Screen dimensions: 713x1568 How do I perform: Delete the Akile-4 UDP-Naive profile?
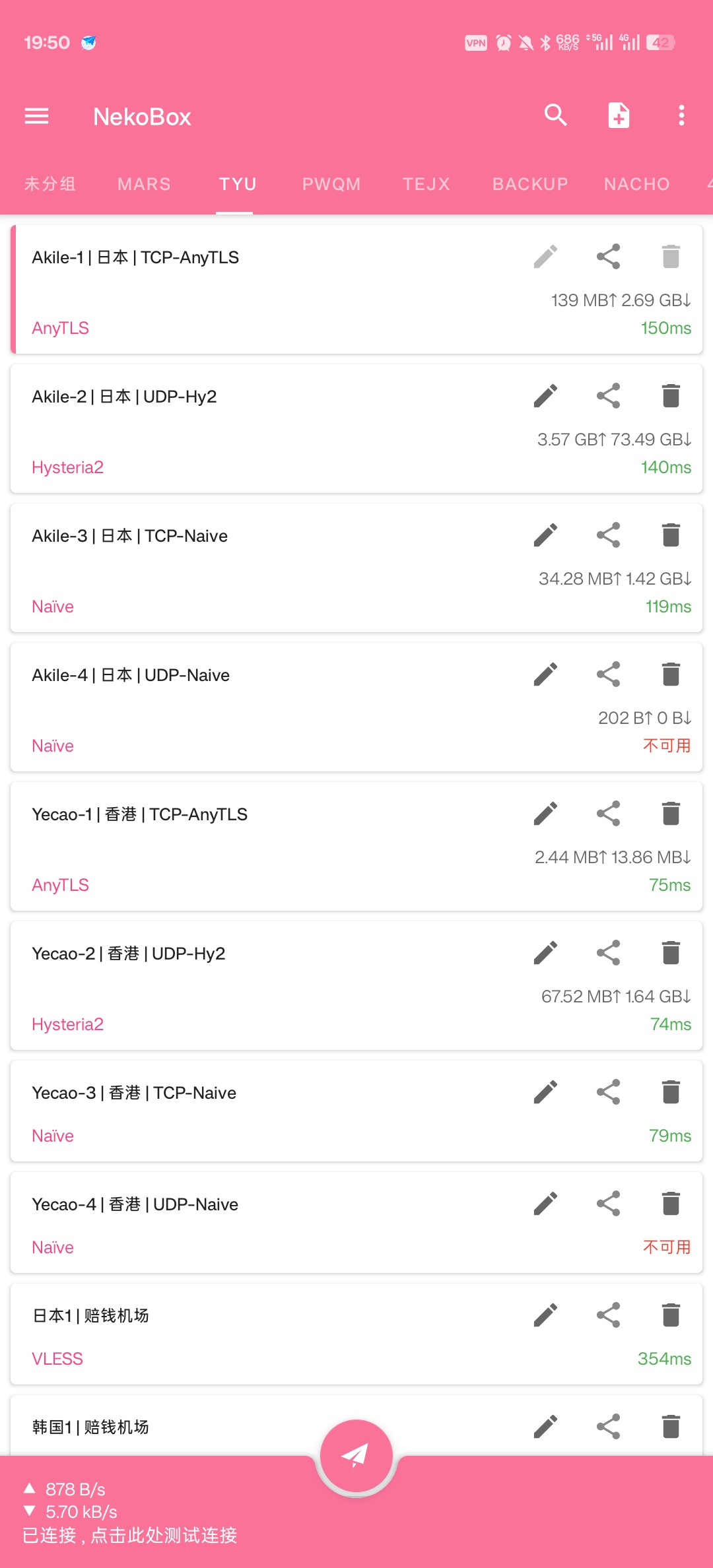pos(671,674)
